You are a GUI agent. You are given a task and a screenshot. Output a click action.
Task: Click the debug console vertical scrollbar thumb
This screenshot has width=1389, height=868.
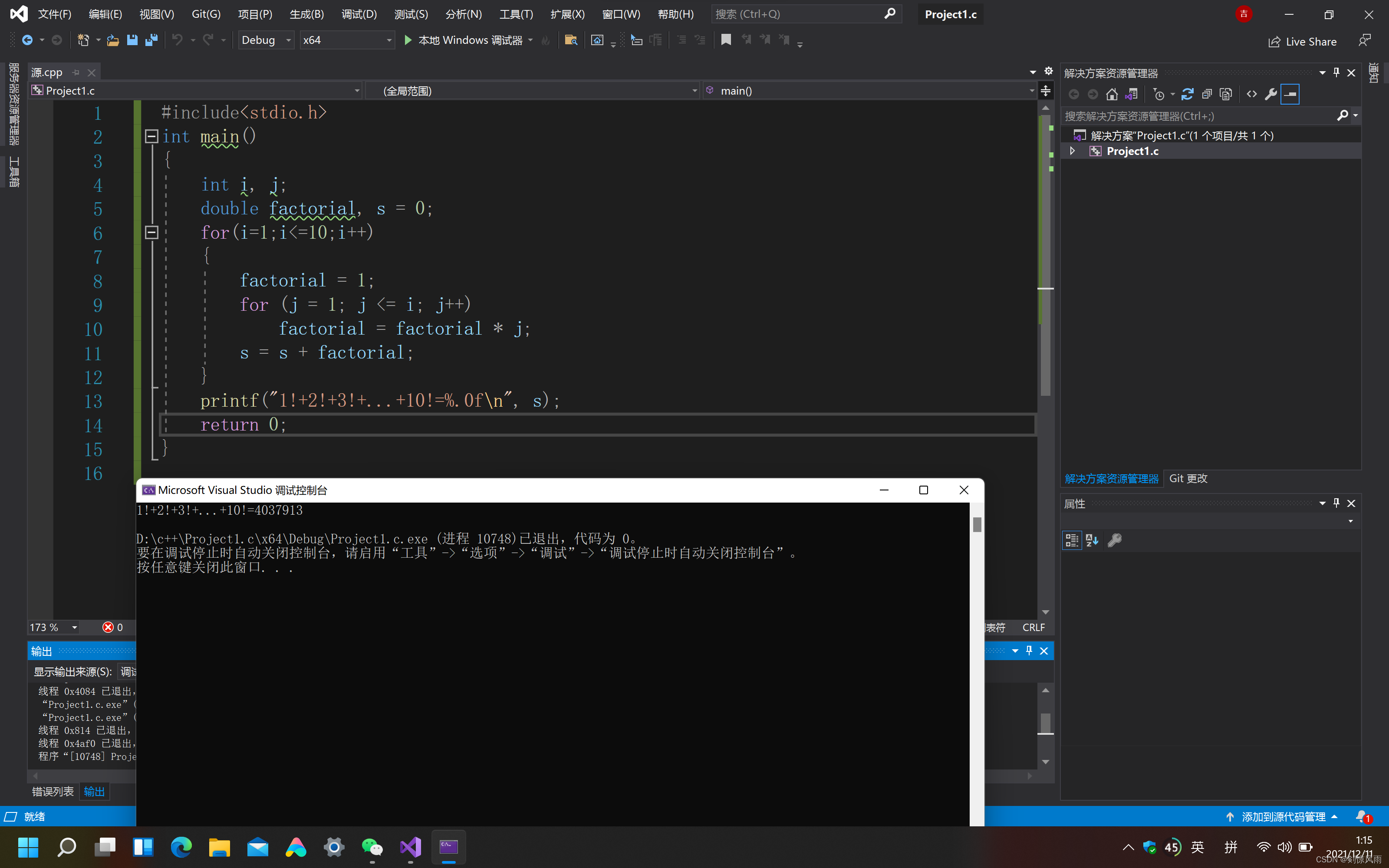(x=977, y=524)
